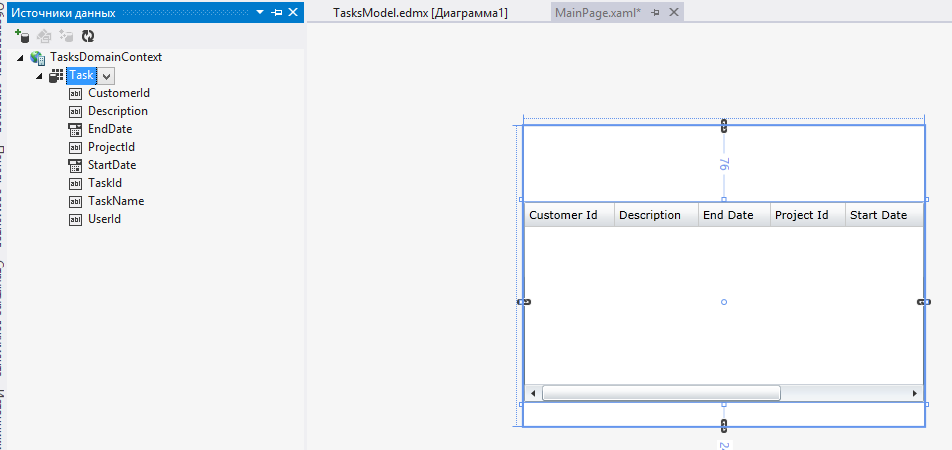Click the Add New Data Source icon
The width and height of the screenshot is (952, 450).
point(22,36)
